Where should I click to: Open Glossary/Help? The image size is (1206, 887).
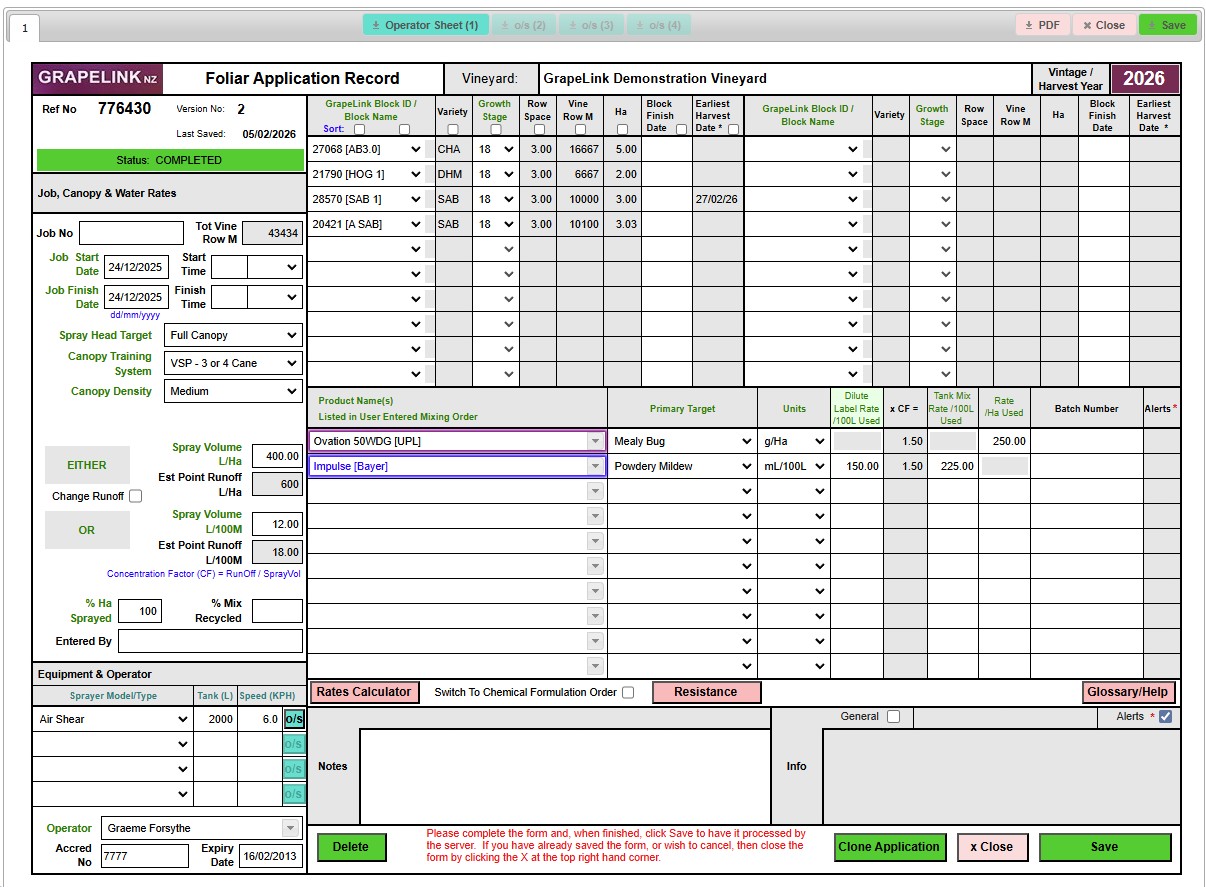coord(1127,692)
